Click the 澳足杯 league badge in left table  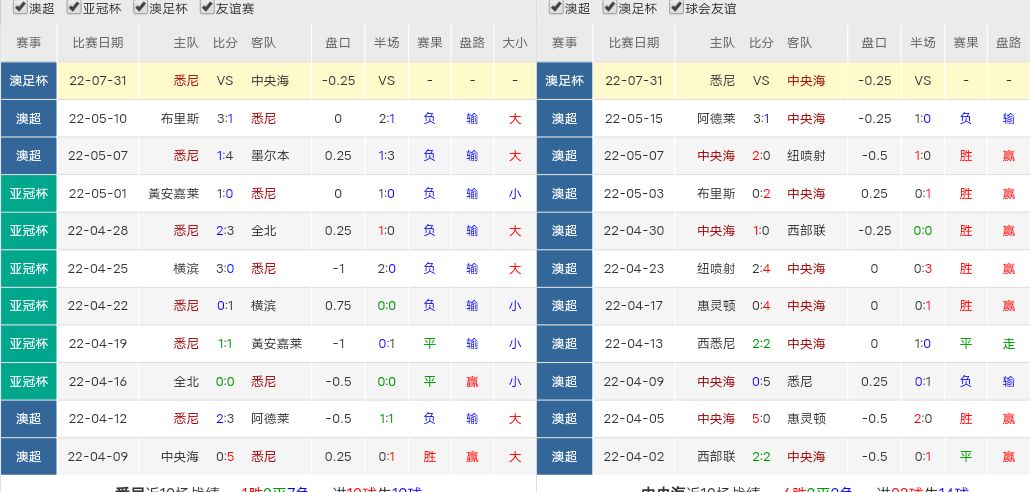tap(29, 81)
